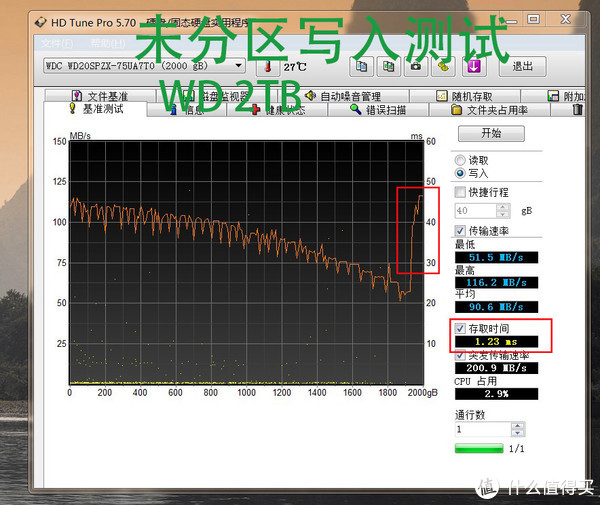Click the 开始 start button
Screen dimensions: 600x505
pos(491,133)
